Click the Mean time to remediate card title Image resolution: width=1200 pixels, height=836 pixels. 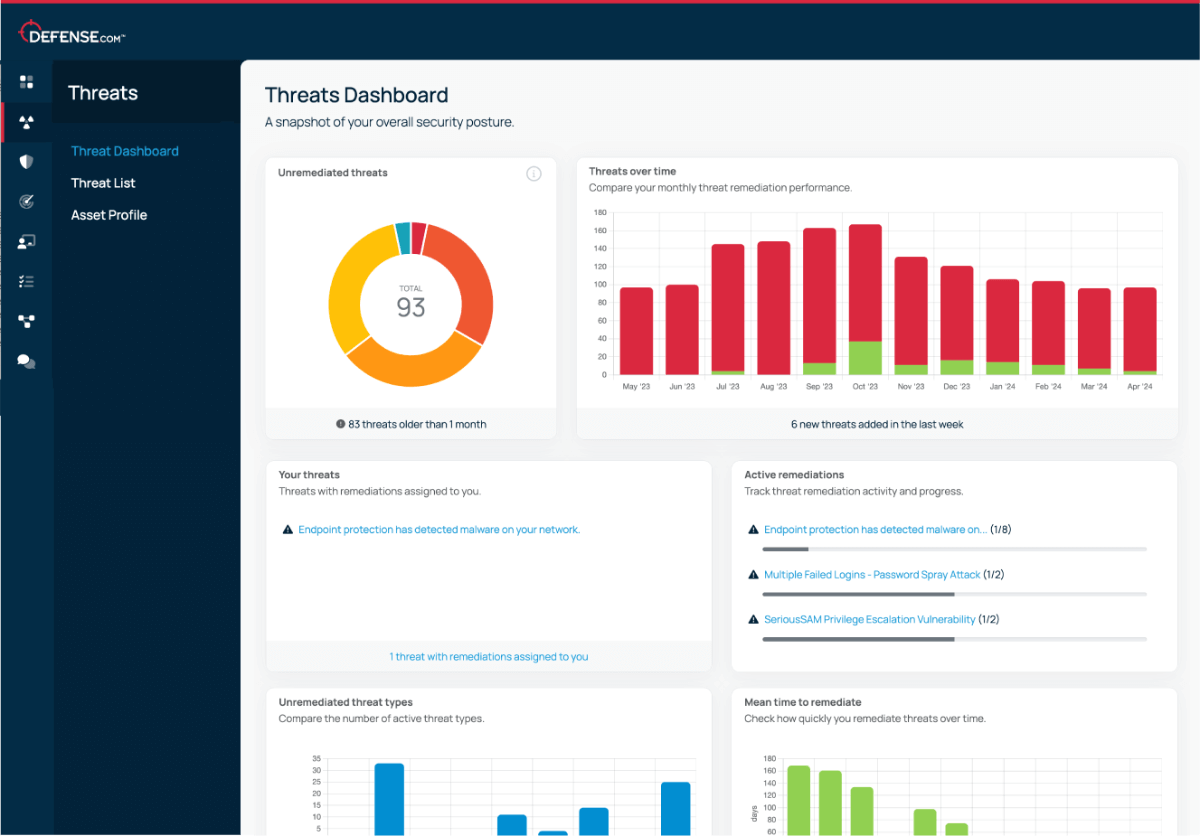[803, 702]
